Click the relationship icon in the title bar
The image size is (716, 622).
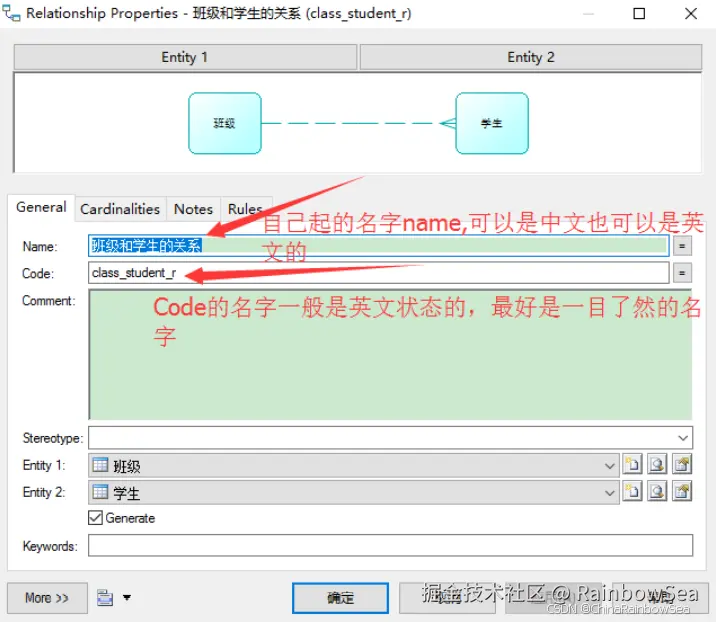(11, 13)
